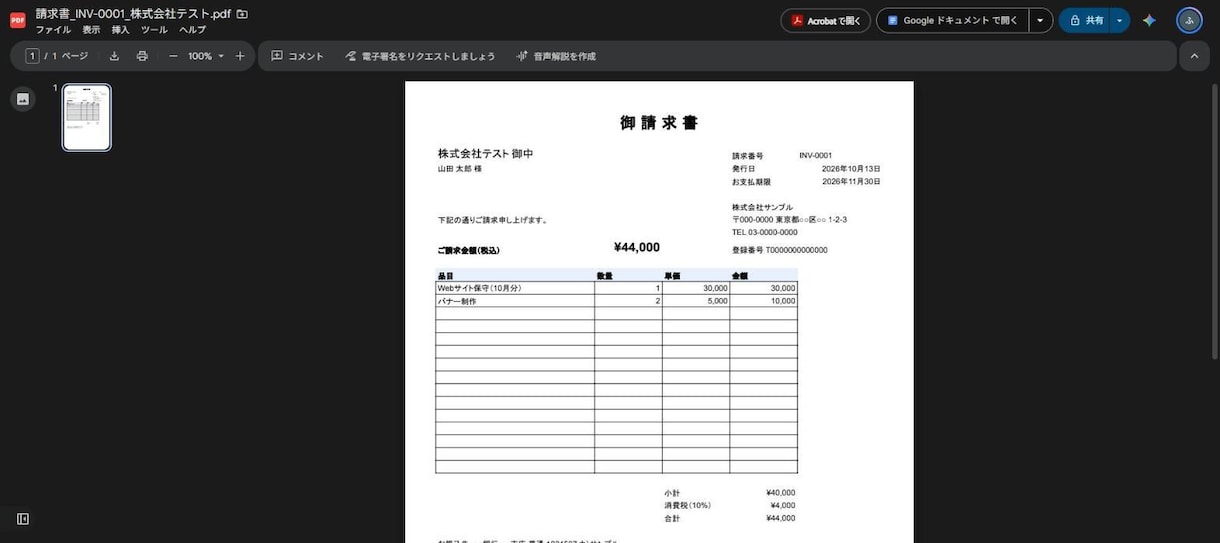Click the 数量 column header
This screenshot has height=543, width=1220.
(605, 275)
